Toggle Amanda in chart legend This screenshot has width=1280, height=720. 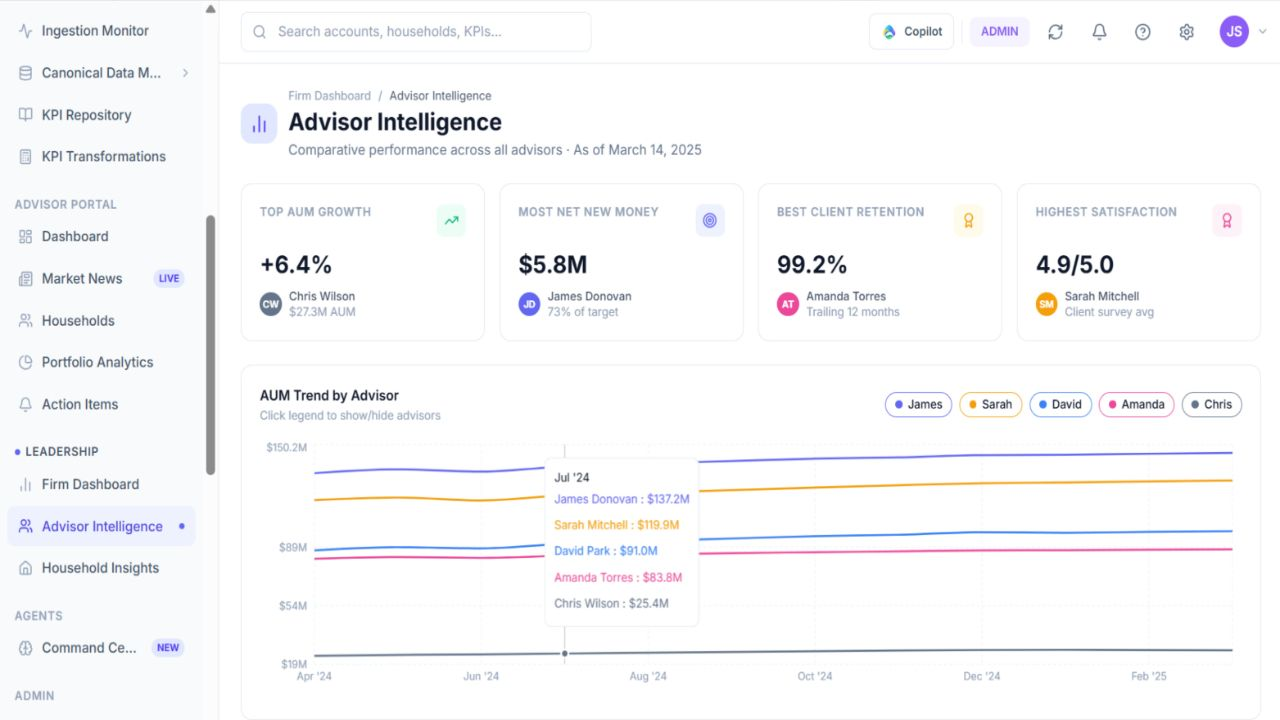1136,405
